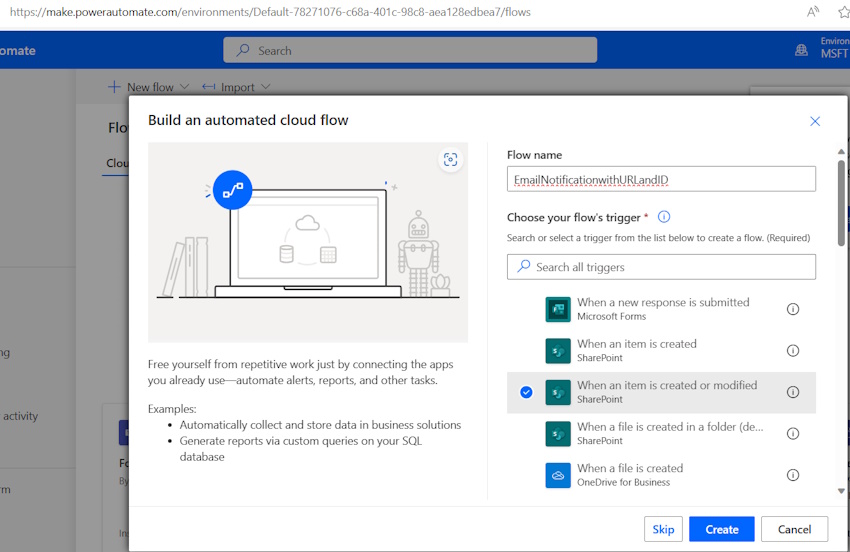
Task: Click SharePoint icon for 'item is created or modified'
Action: (558, 392)
